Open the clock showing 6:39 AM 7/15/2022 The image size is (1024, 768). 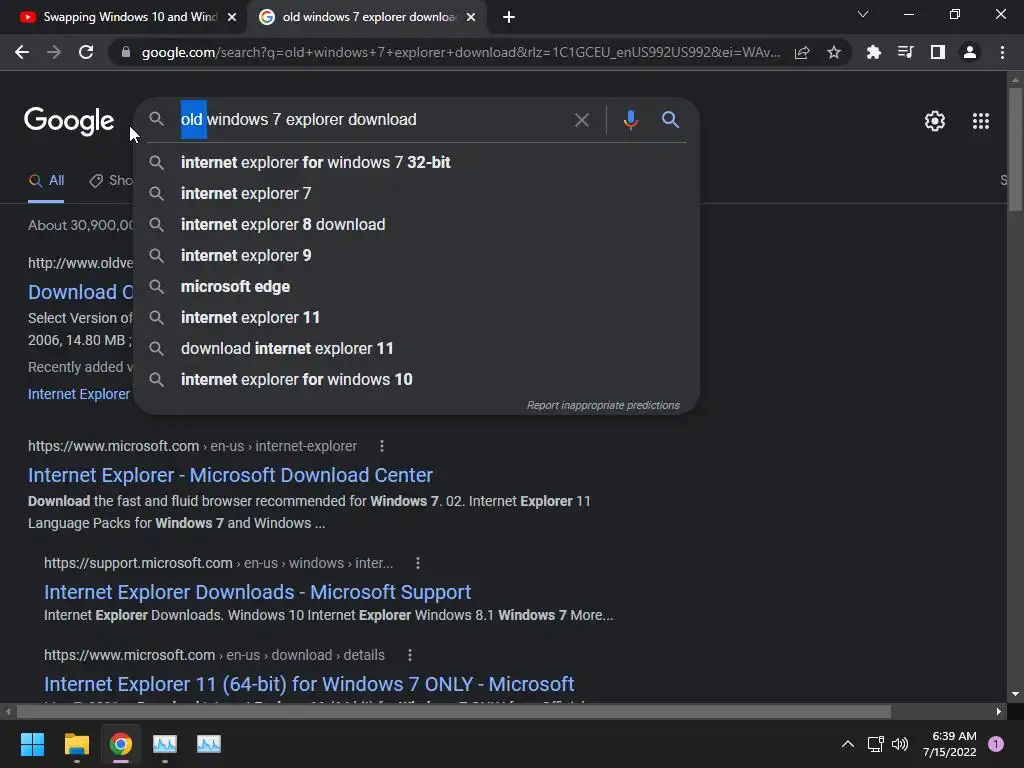(x=949, y=744)
